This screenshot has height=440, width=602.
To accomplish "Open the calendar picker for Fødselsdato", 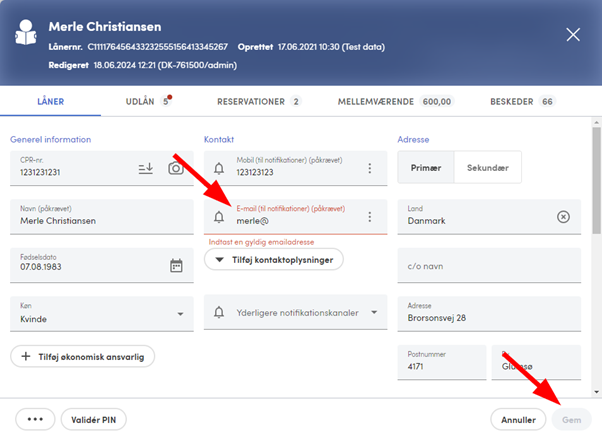I will pos(176,265).
